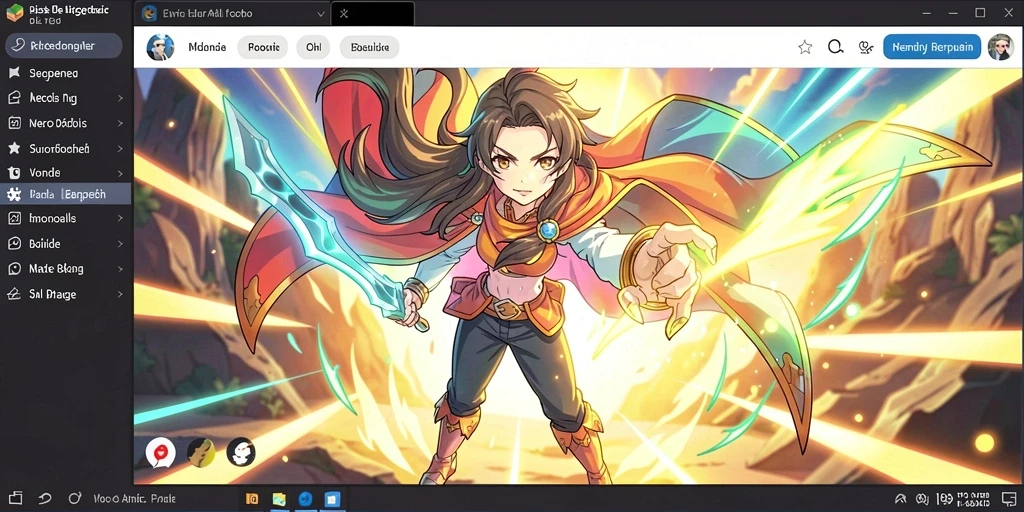
Task: Click the icon next to 'Vonde'
Action: pos(14,172)
